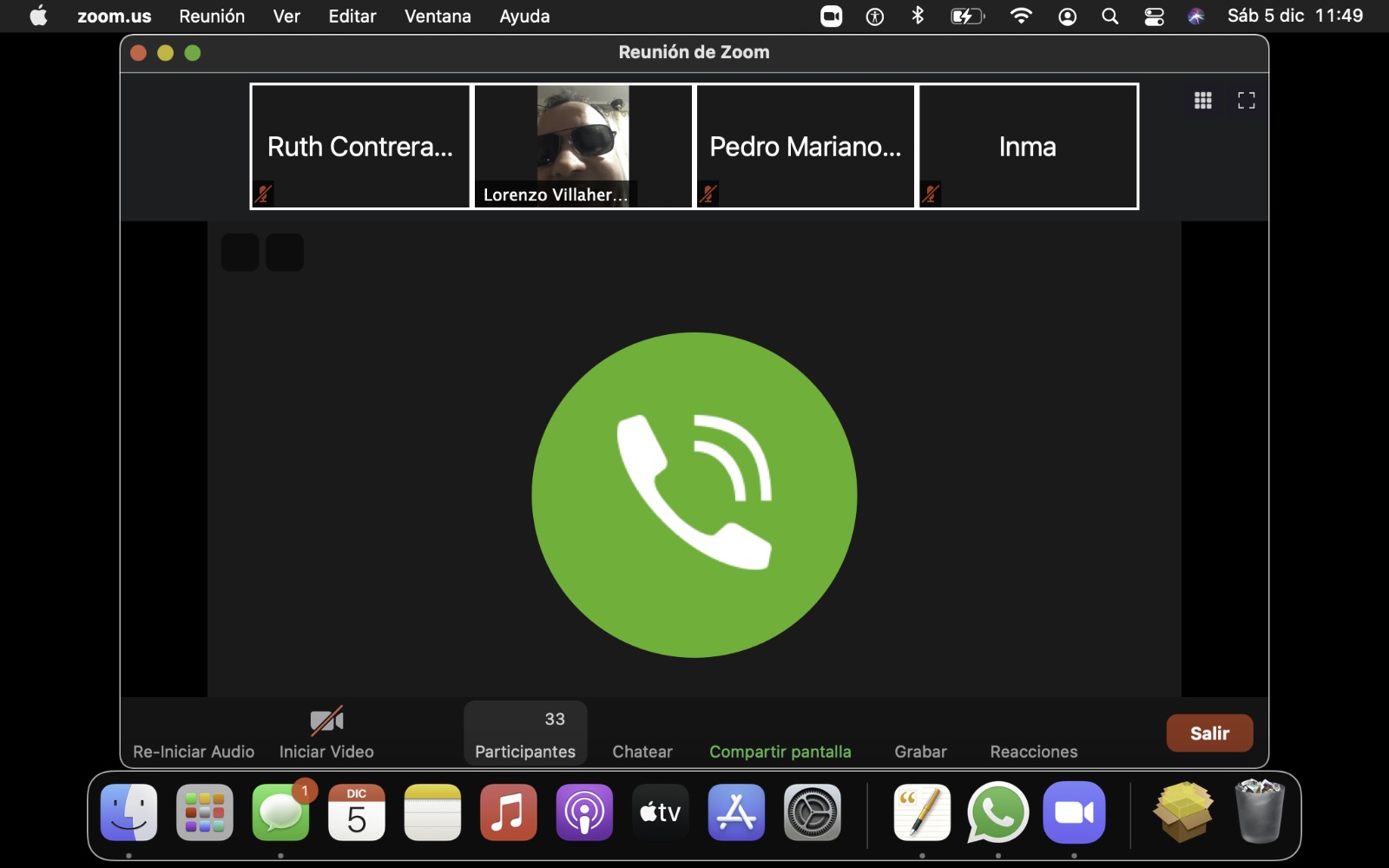Enter full screen via the corner-brackets icon
Screen dimensions: 1389x868
click(1247, 101)
